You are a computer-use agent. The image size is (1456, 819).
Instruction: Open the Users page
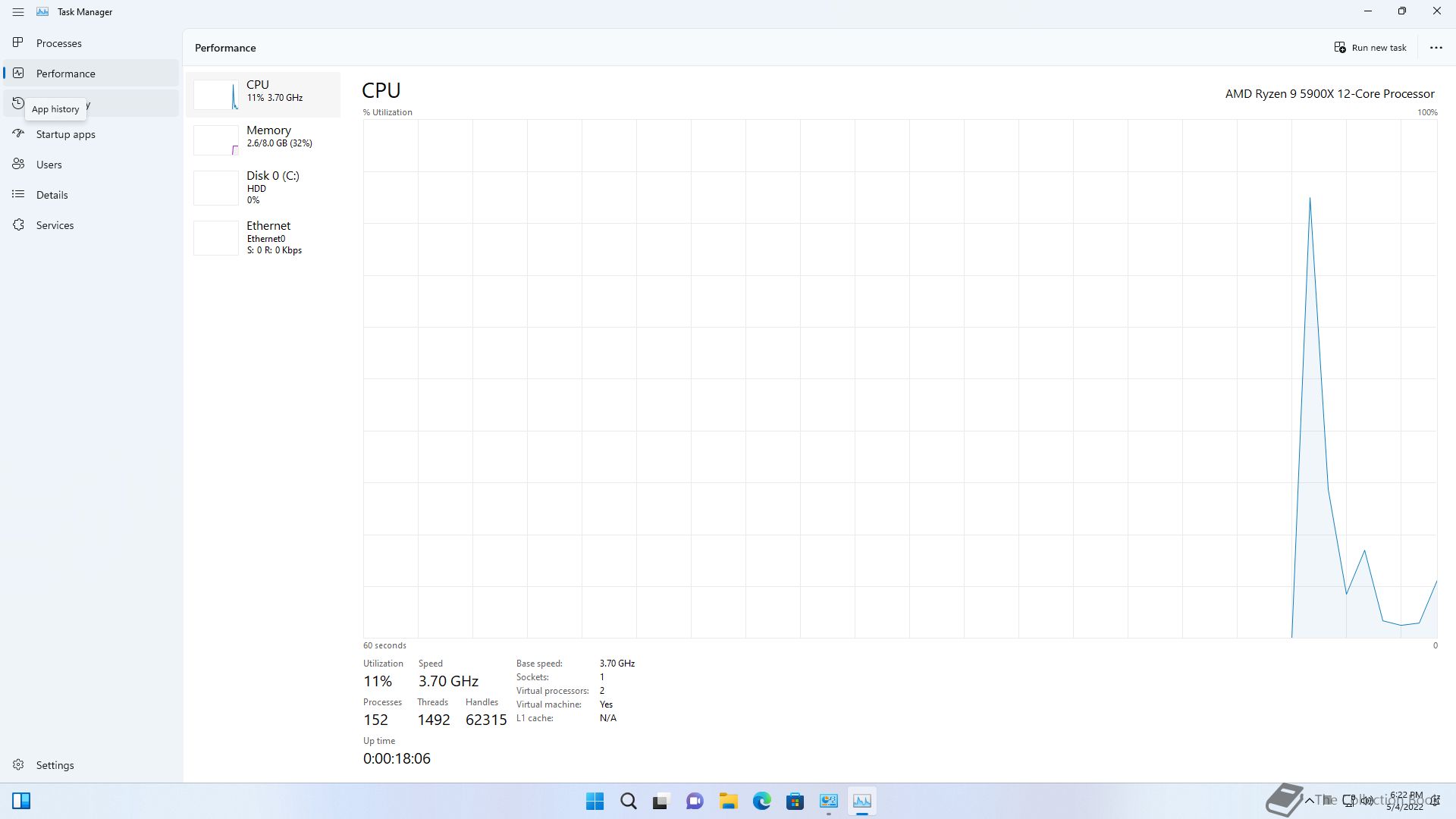(x=91, y=165)
